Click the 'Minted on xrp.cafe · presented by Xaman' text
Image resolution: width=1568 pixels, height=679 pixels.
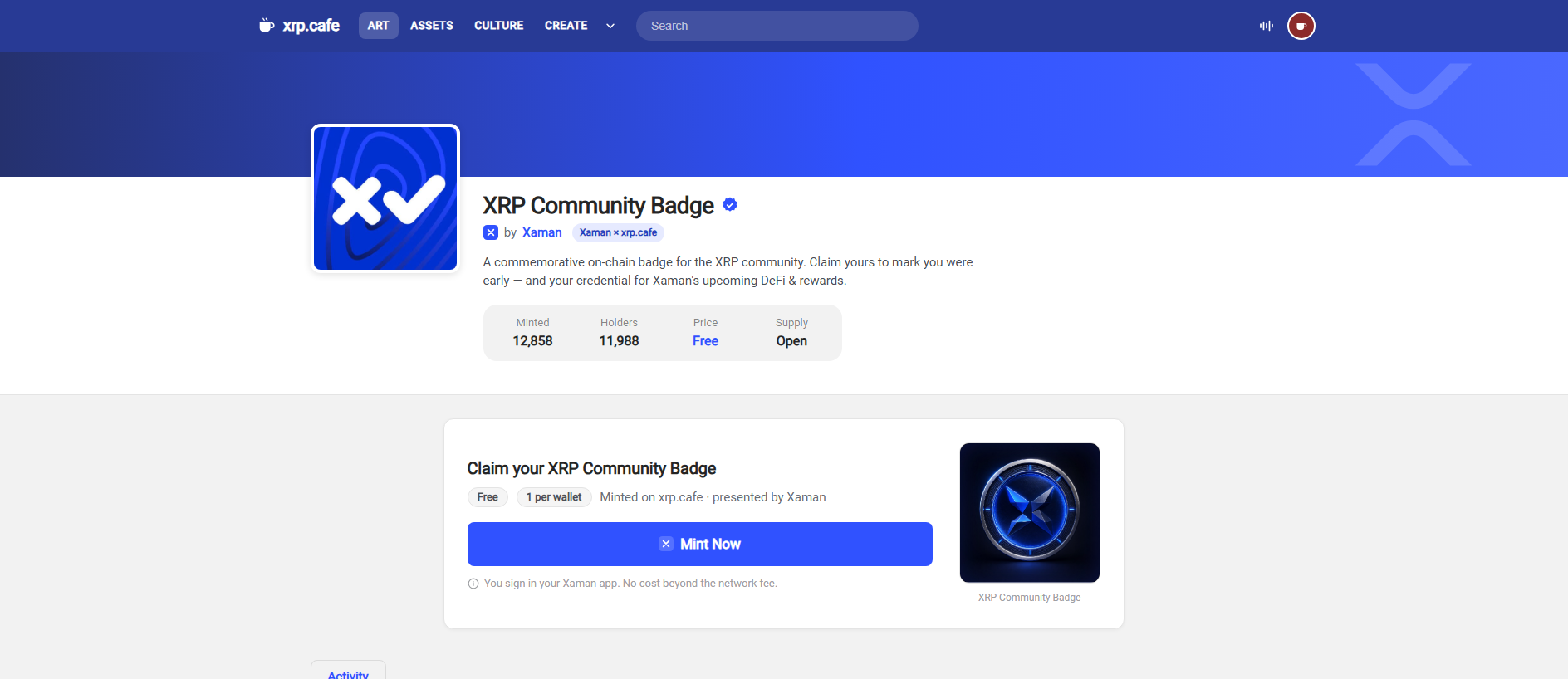(x=713, y=497)
